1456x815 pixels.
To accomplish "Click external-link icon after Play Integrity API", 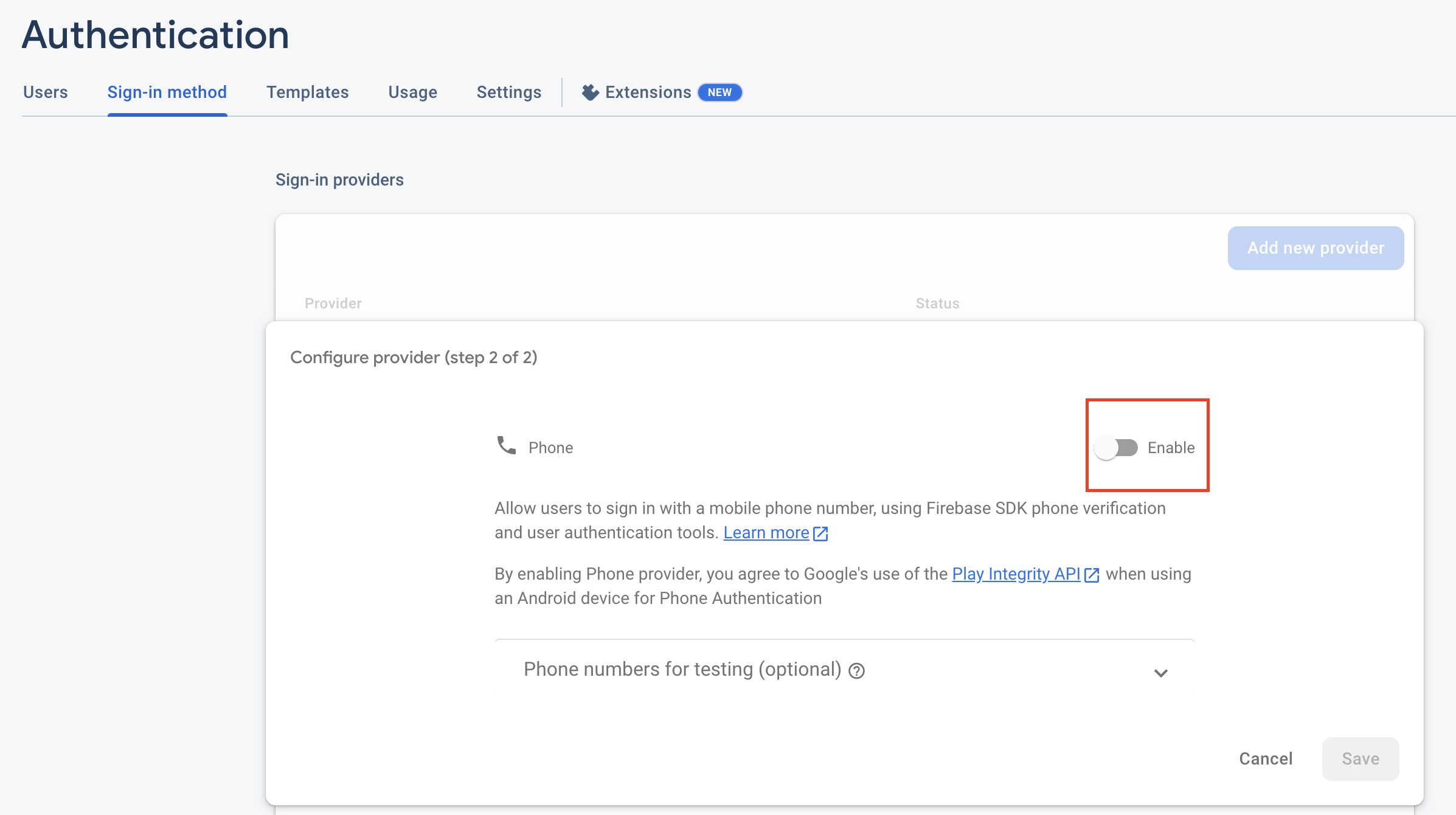I will (1092, 575).
